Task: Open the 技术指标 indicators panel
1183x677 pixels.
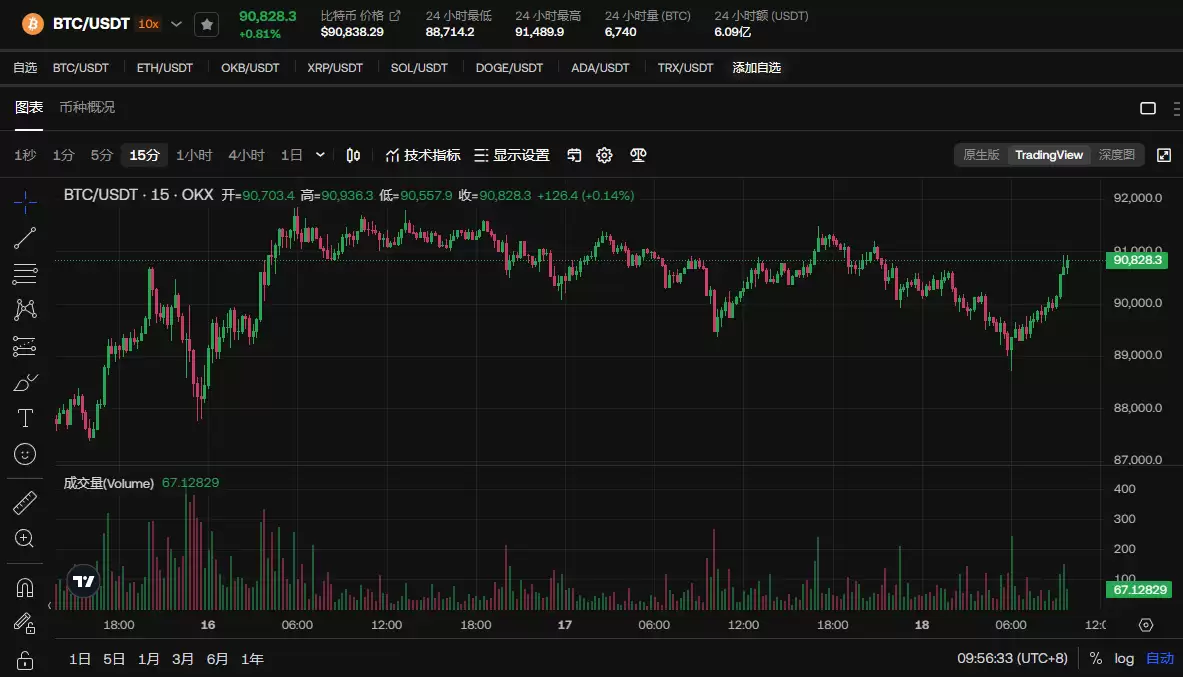Action: (x=424, y=155)
